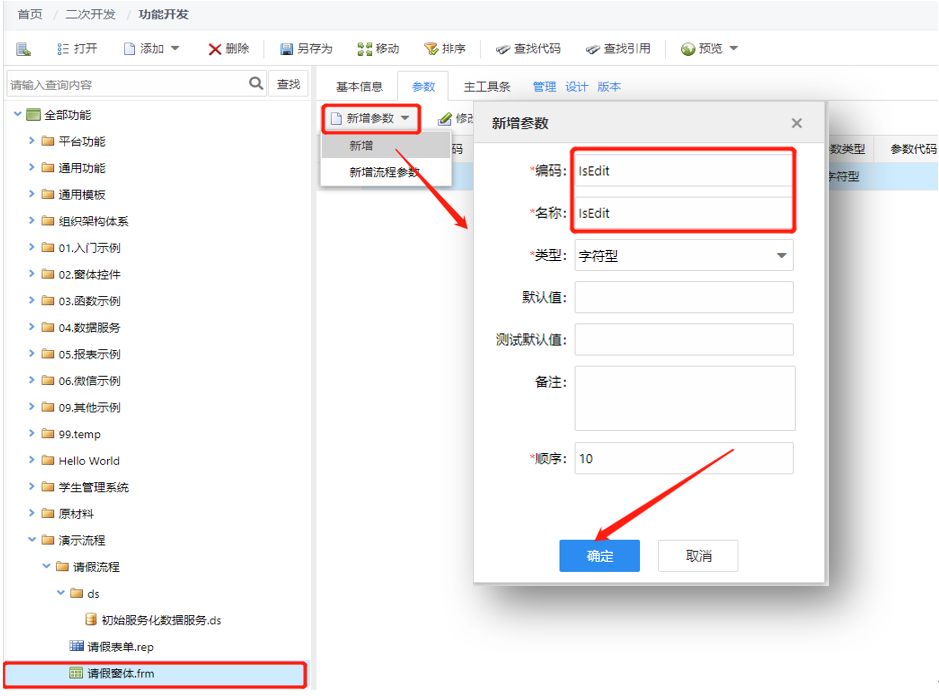Click the 顺序 input field
This screenshot has height=696, width=939.
coord(684,458)
